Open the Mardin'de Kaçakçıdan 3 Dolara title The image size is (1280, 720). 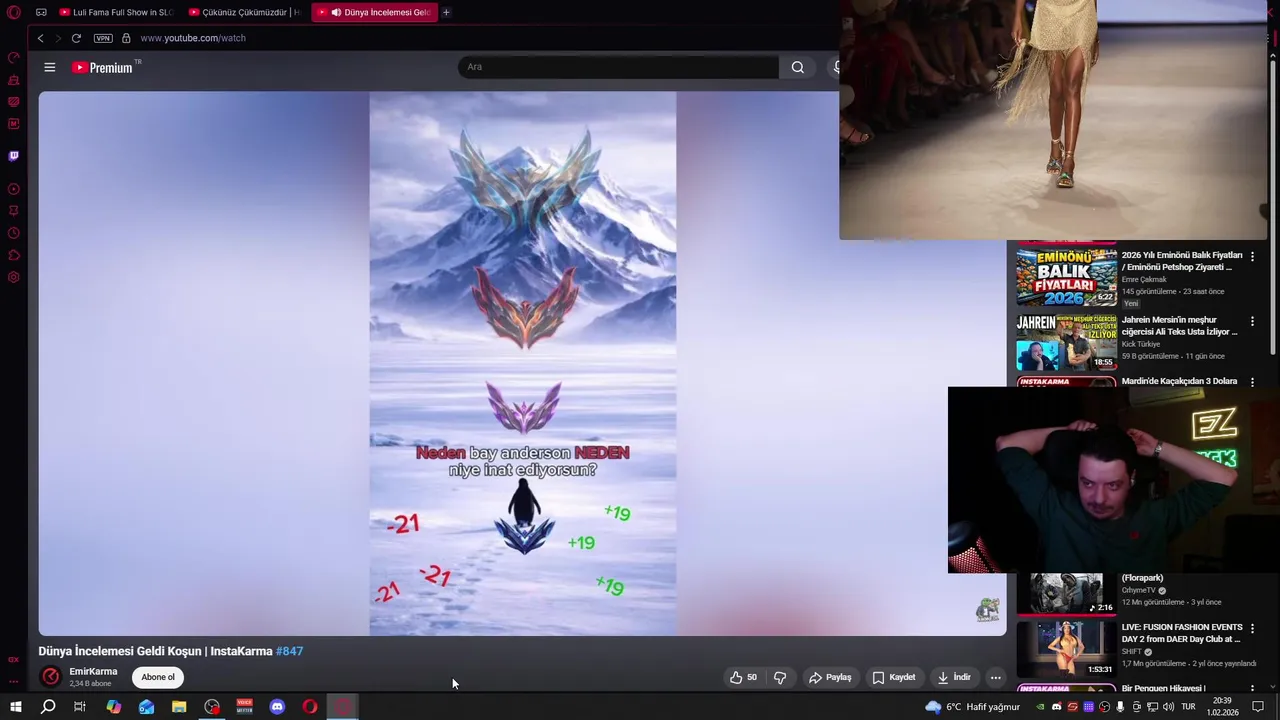[x=1179, y=381]
